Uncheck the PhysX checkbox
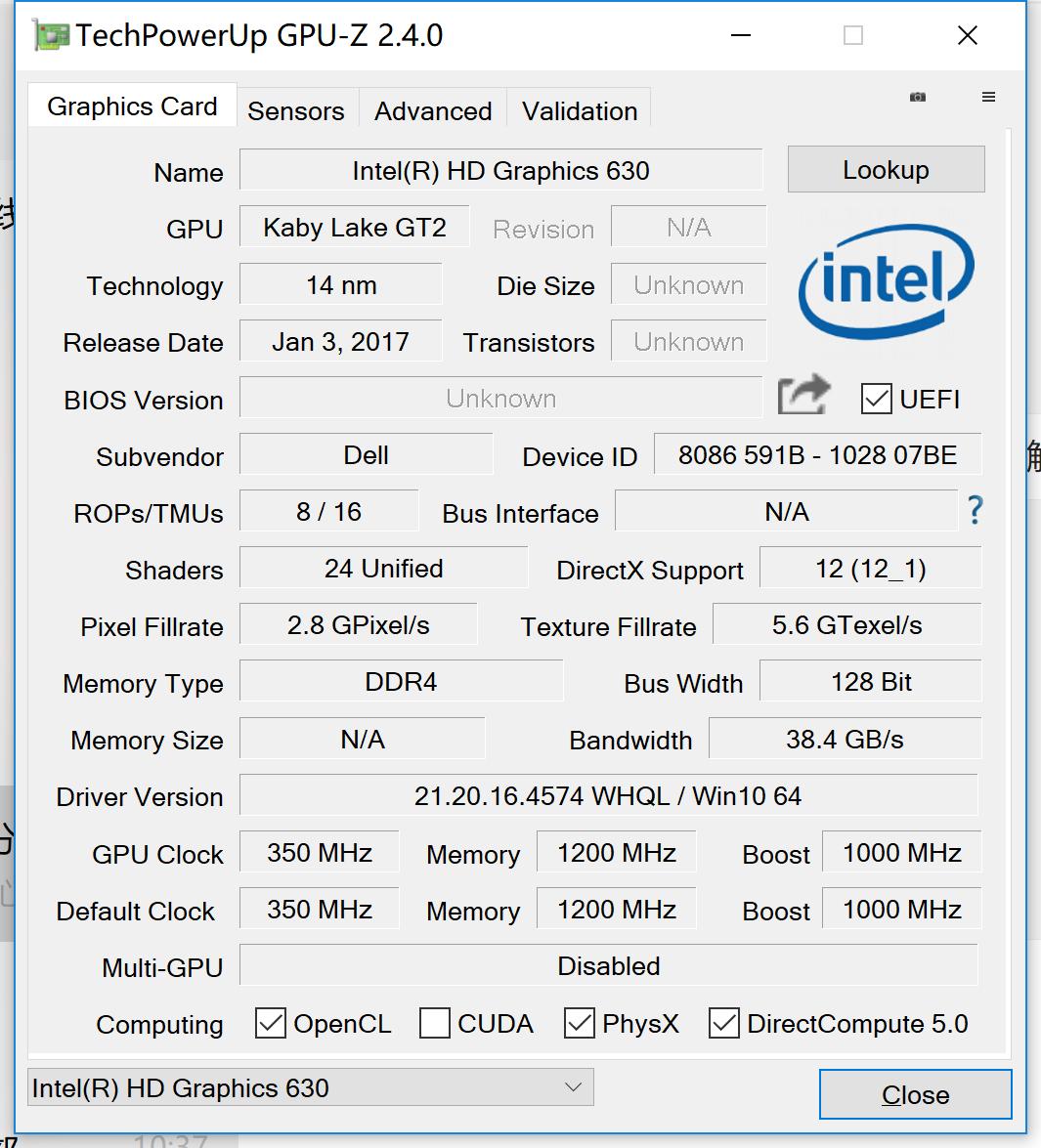1041x1148 pixels. click(580, 1023)
